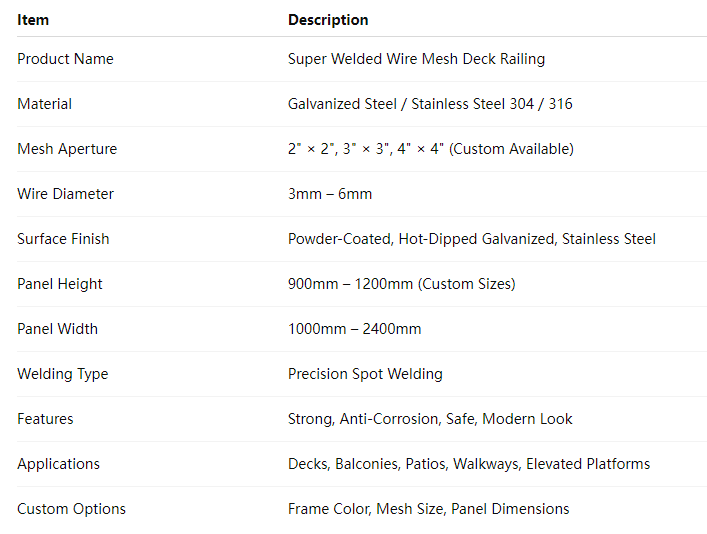The height and width of the screenshot is (534, 707).
Task: Click the "1000mm – 2400mm" value
Action: 354,329
